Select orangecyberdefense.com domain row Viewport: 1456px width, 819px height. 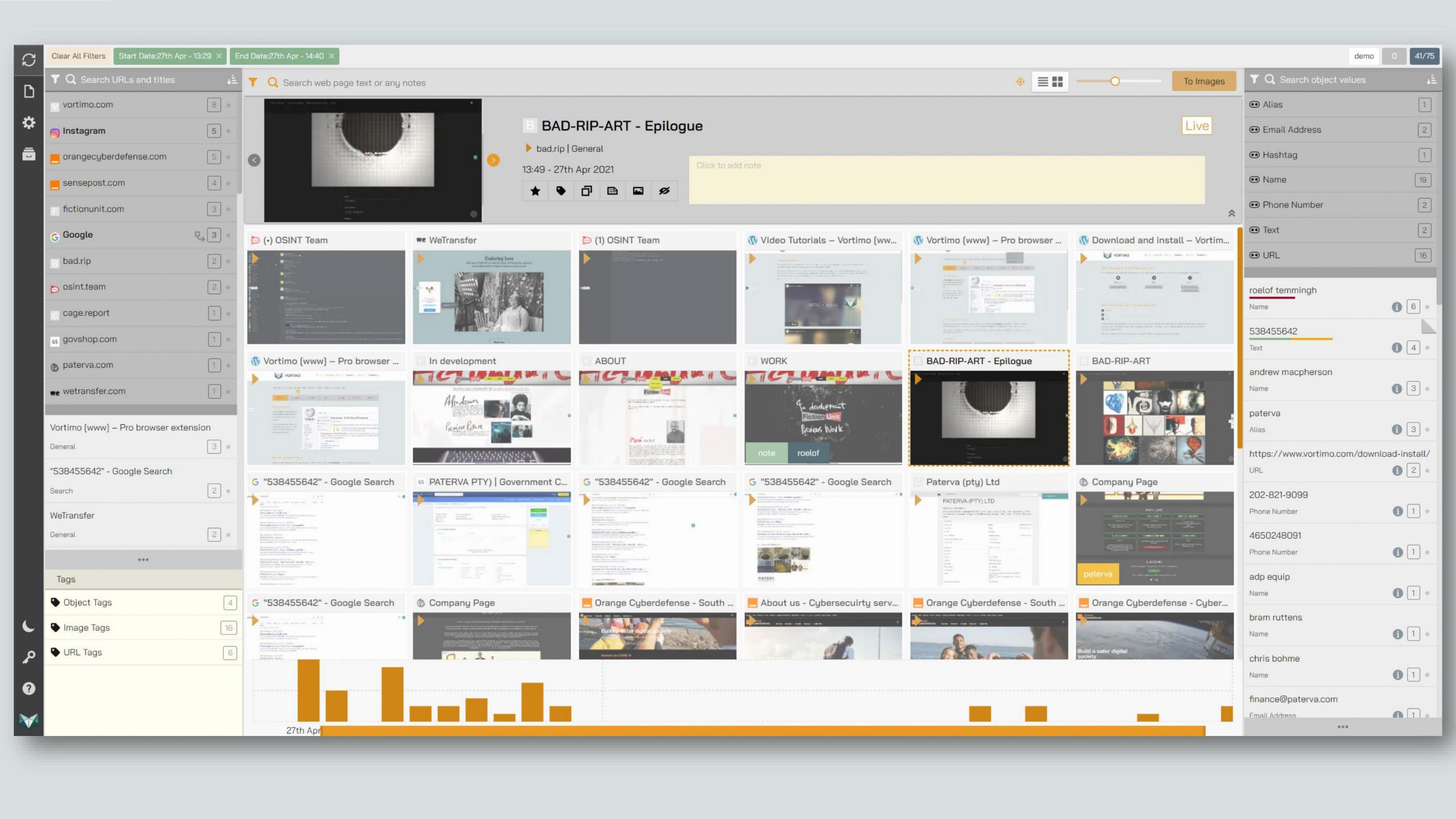140,156
